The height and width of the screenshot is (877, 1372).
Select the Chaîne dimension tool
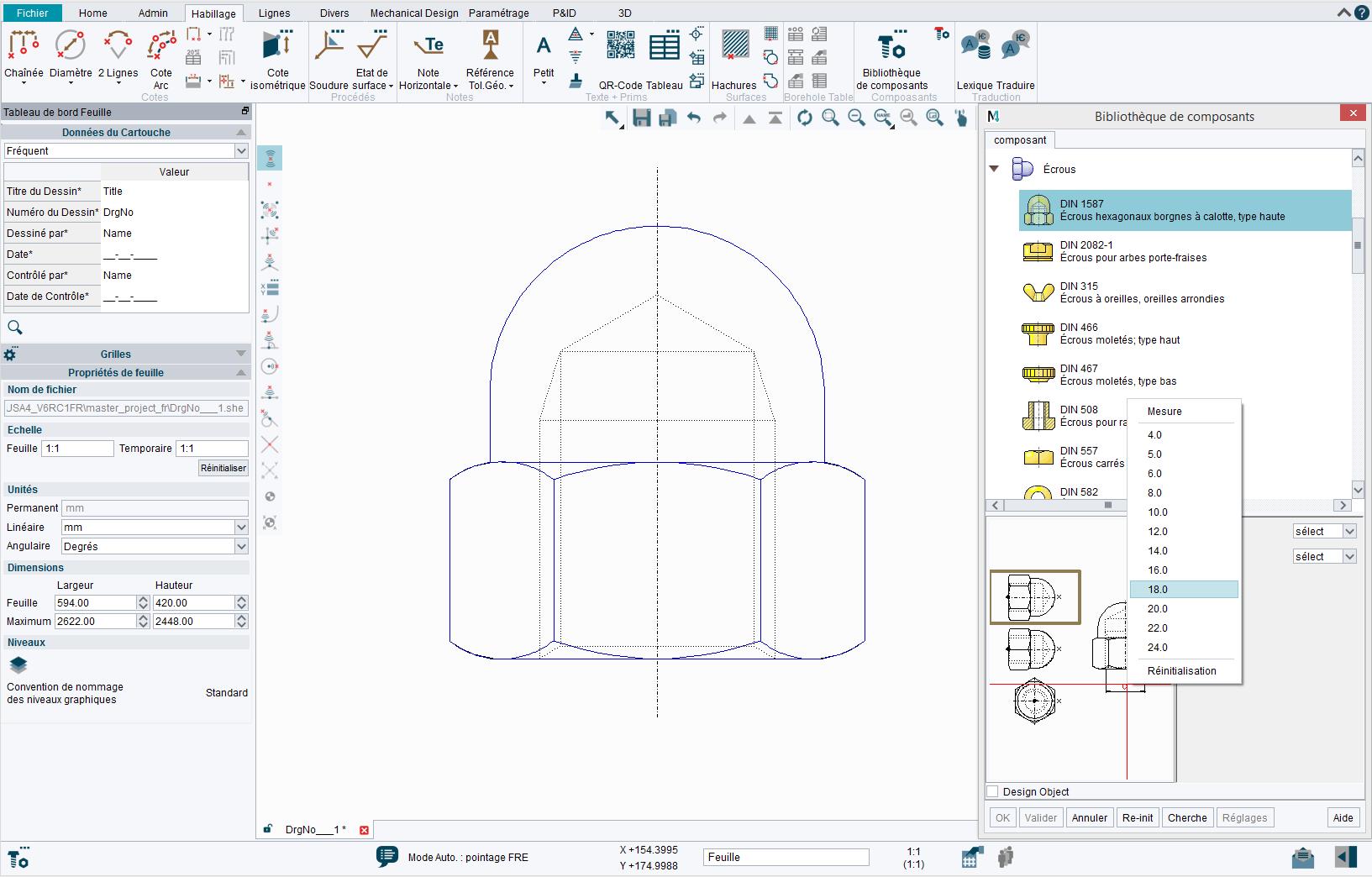(24, 55)
